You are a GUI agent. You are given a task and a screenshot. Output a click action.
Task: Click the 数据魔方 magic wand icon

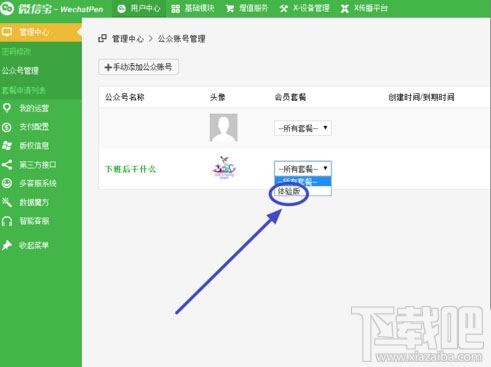coord(7,202)
